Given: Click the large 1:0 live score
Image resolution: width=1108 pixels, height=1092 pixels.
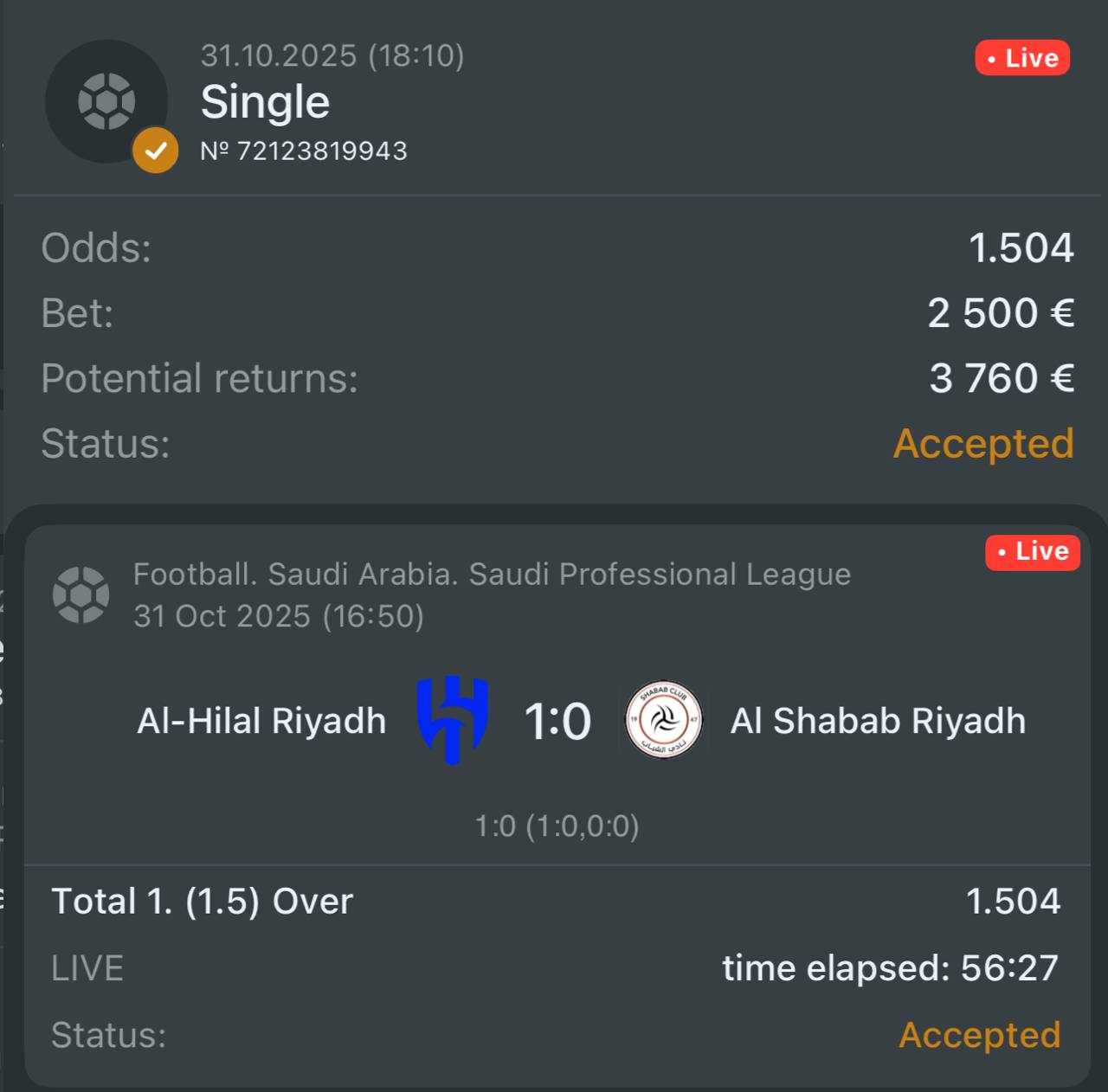Looking at the screenshot, I should [x=557, y=721].
